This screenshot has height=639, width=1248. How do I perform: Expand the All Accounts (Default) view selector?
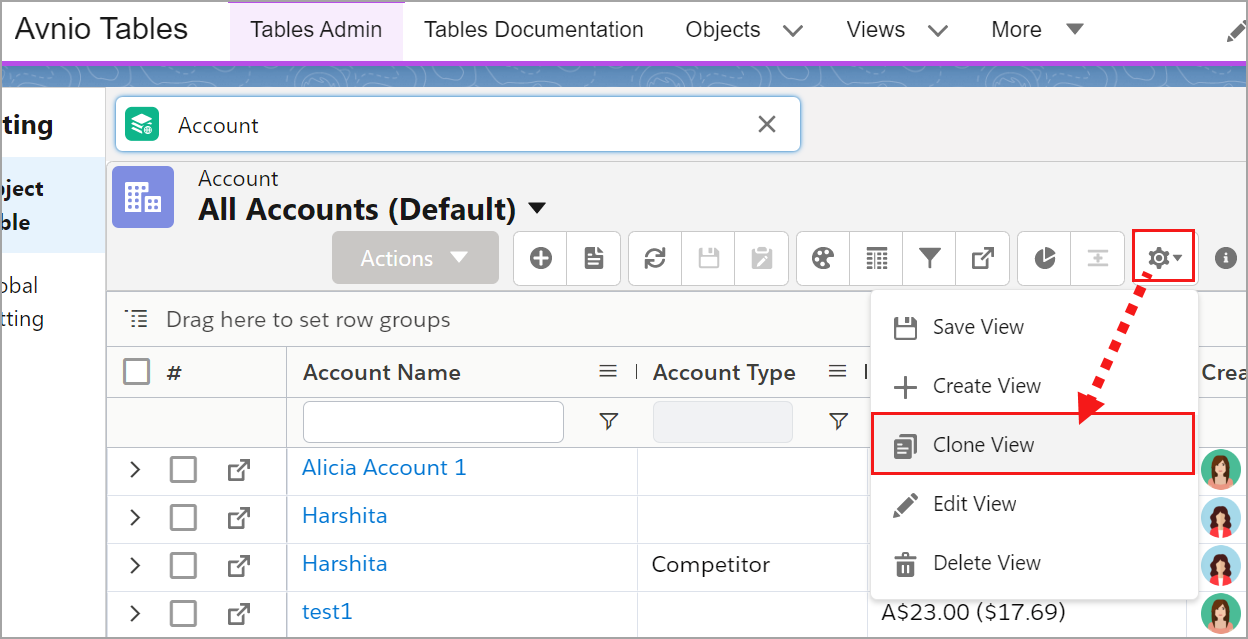coord(537,209)
